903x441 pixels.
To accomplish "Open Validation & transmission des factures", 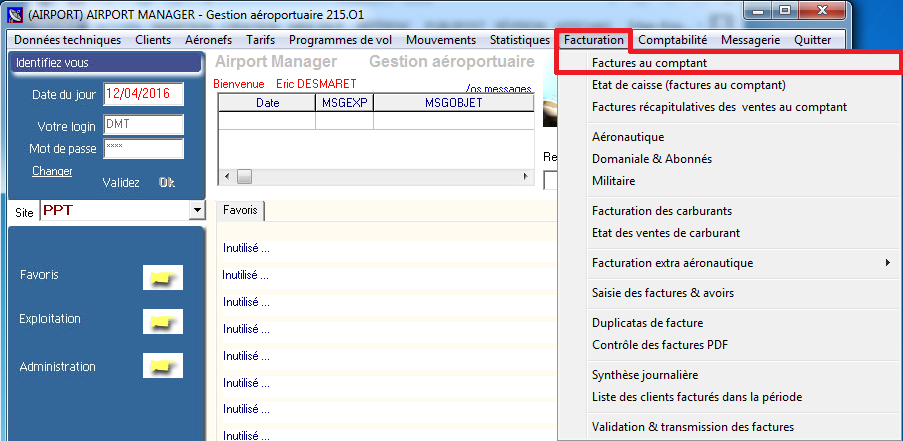I will (692, 427).
